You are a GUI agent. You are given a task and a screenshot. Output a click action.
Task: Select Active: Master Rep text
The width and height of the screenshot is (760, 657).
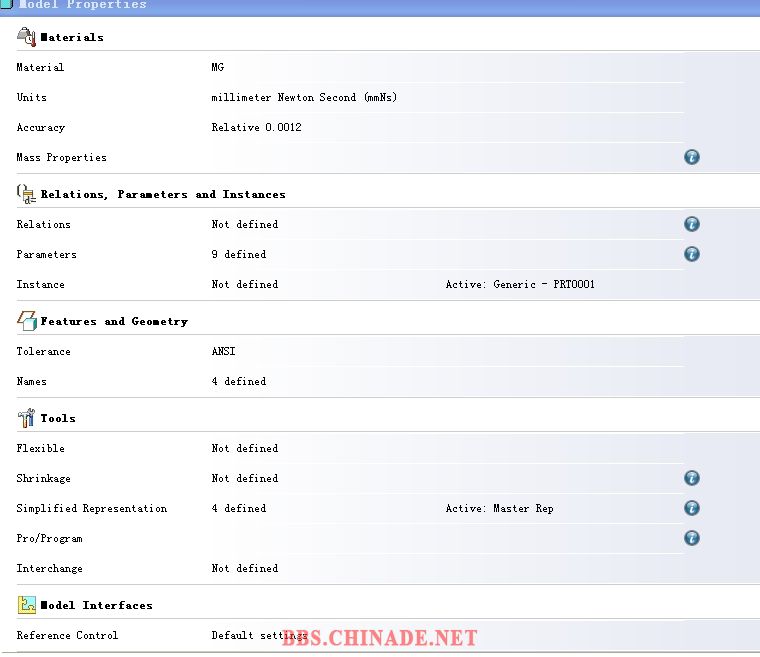pos(500,509)
